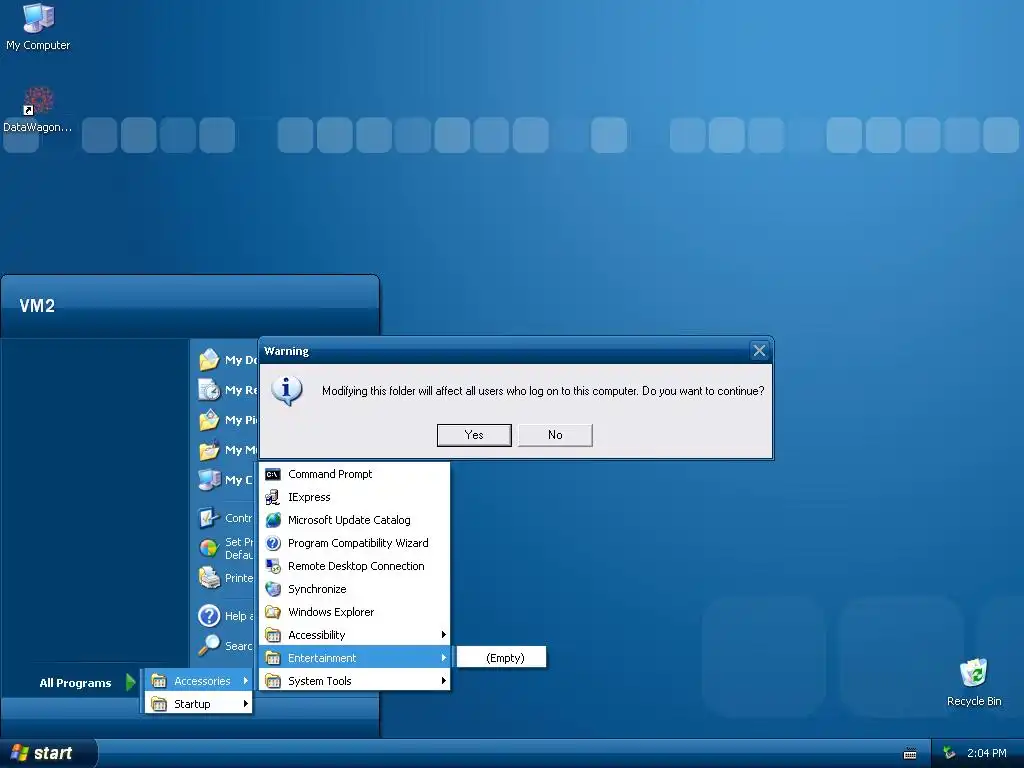Click the 'Modifying this folder' warning message

tap(543, 391)
